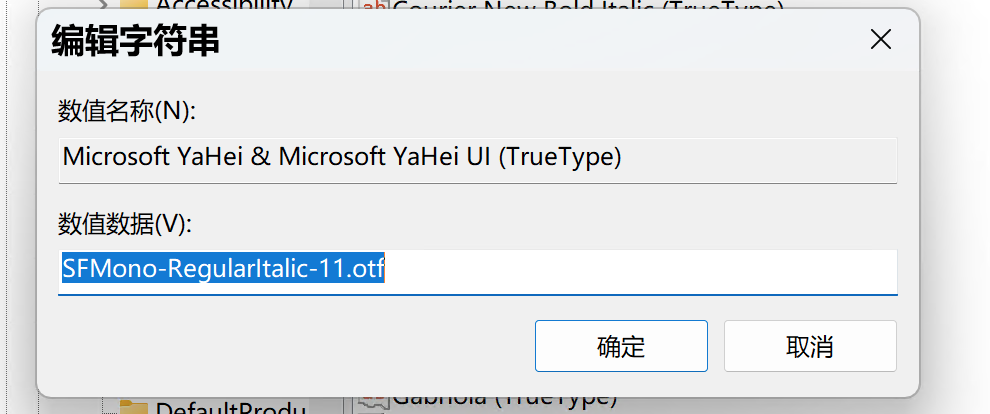This screenshot has height=414, width=990.
Task: Select the DefaultProdu tree item label
Action: [231, 408]
